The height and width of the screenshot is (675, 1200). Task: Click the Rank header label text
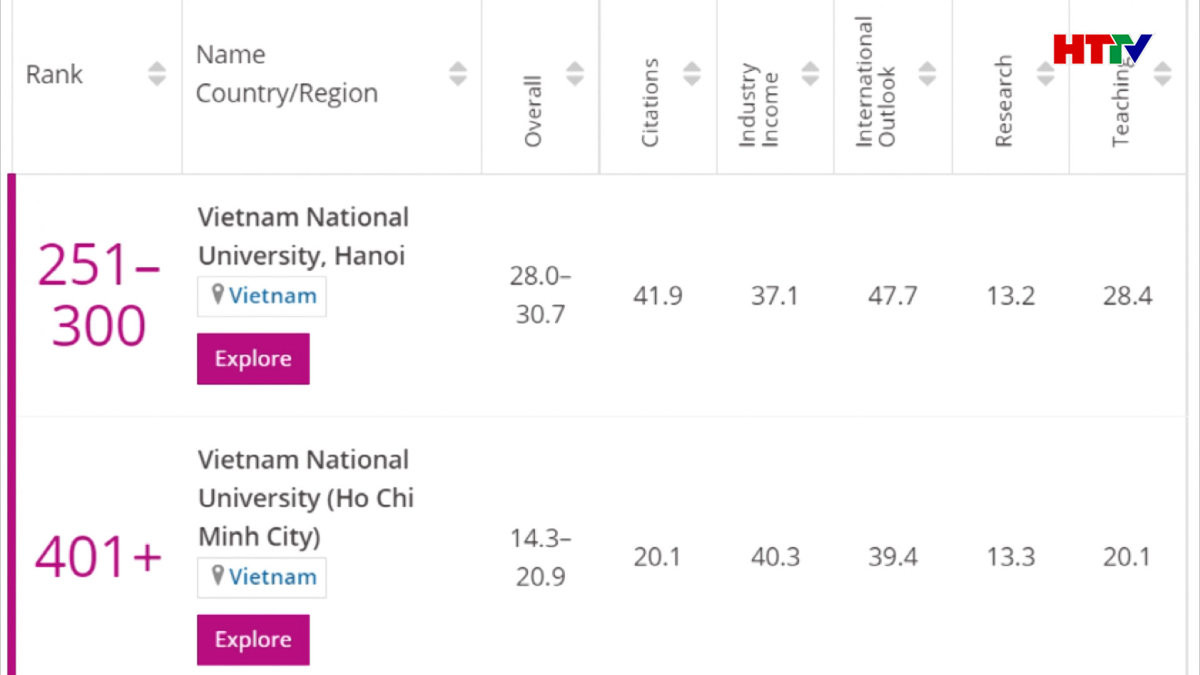click(x=54, y=74)
